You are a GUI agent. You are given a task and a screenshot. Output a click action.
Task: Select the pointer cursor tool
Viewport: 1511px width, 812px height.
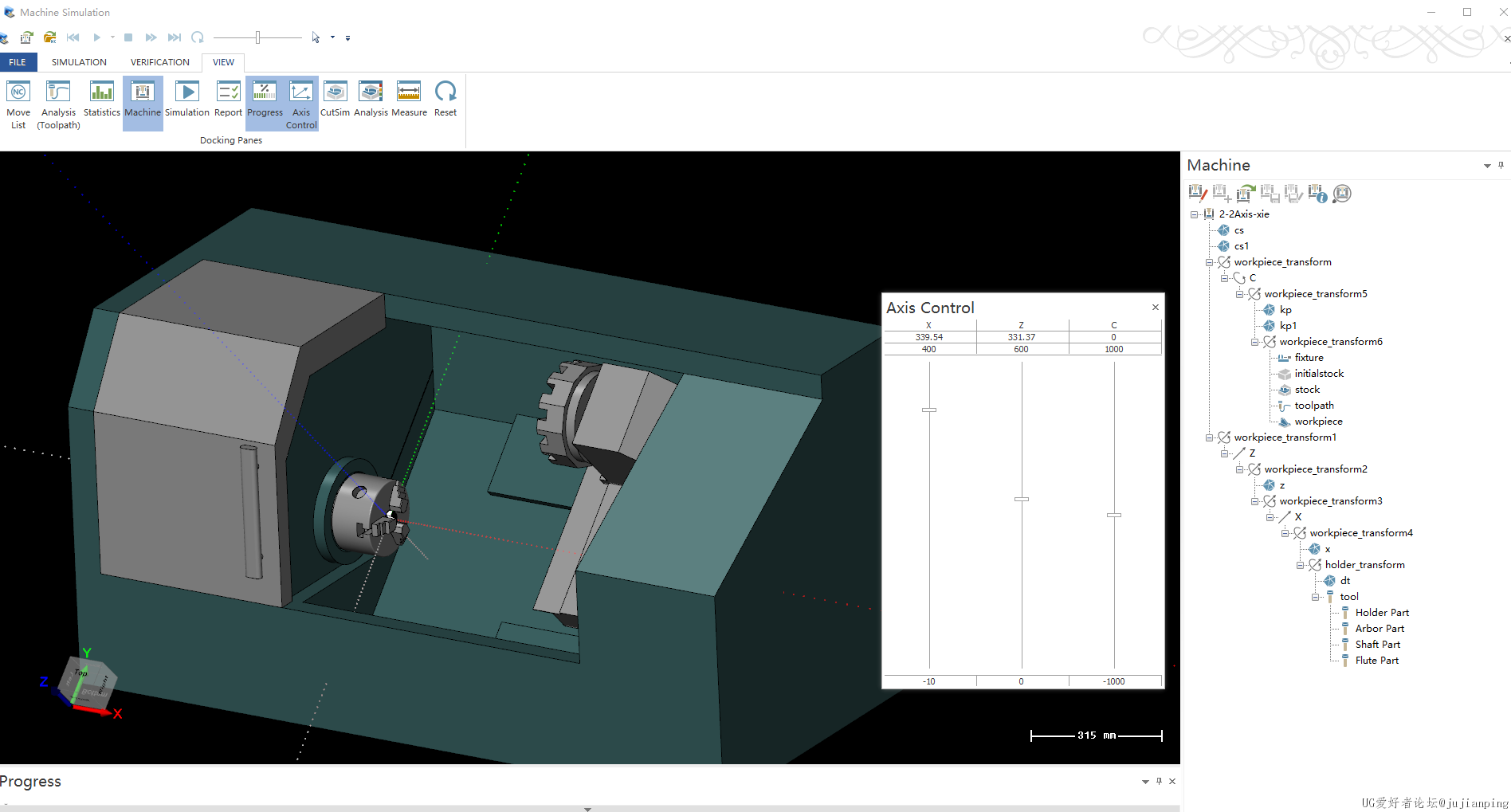pyautogui.click(x=316, y=37)
